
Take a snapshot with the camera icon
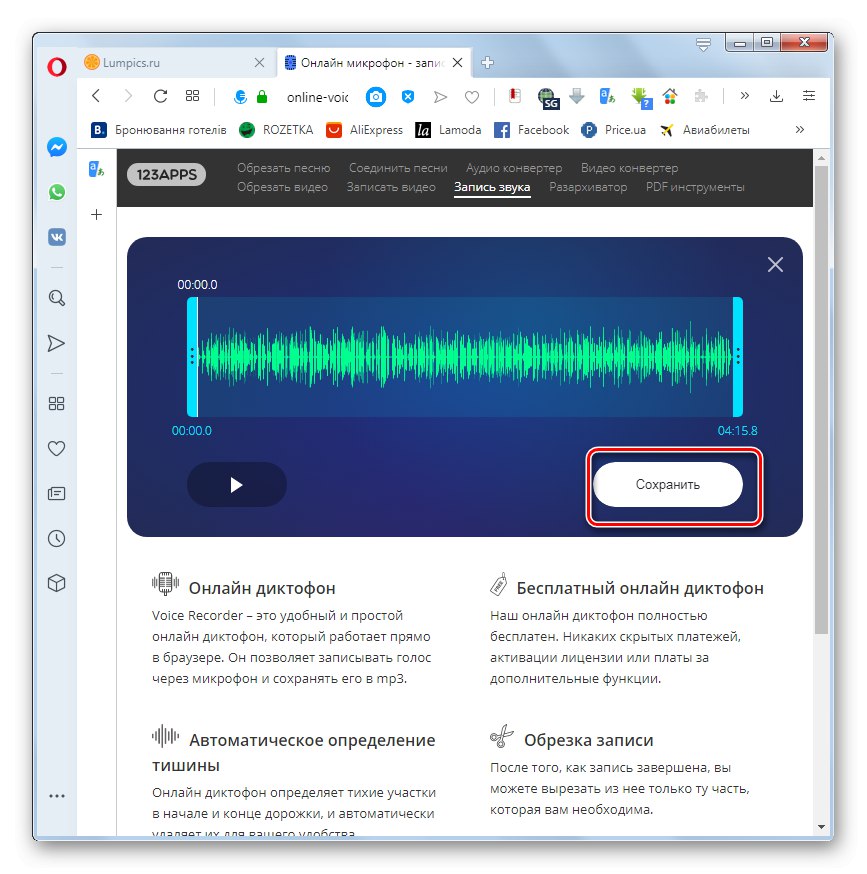376,97
